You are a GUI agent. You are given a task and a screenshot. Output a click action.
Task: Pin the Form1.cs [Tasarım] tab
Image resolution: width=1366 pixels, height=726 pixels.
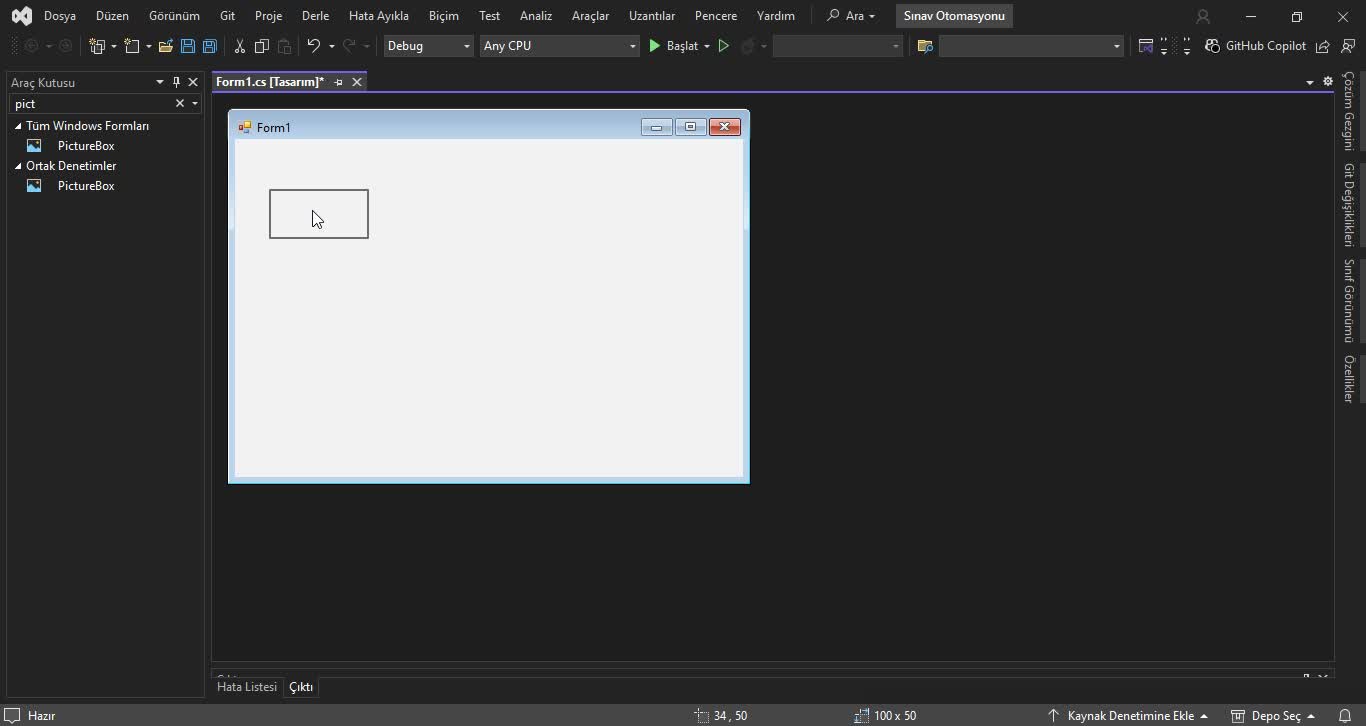click(x=338, y=82)
